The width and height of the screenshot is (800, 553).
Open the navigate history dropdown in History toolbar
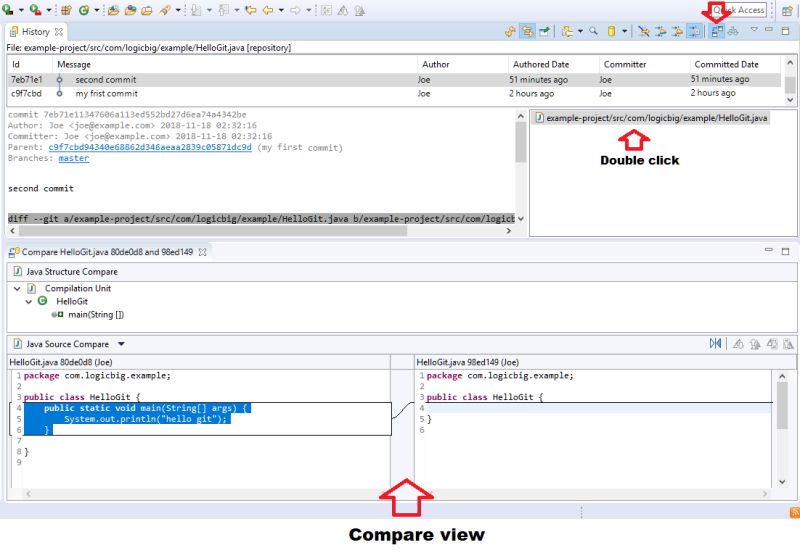click(580, 32)
